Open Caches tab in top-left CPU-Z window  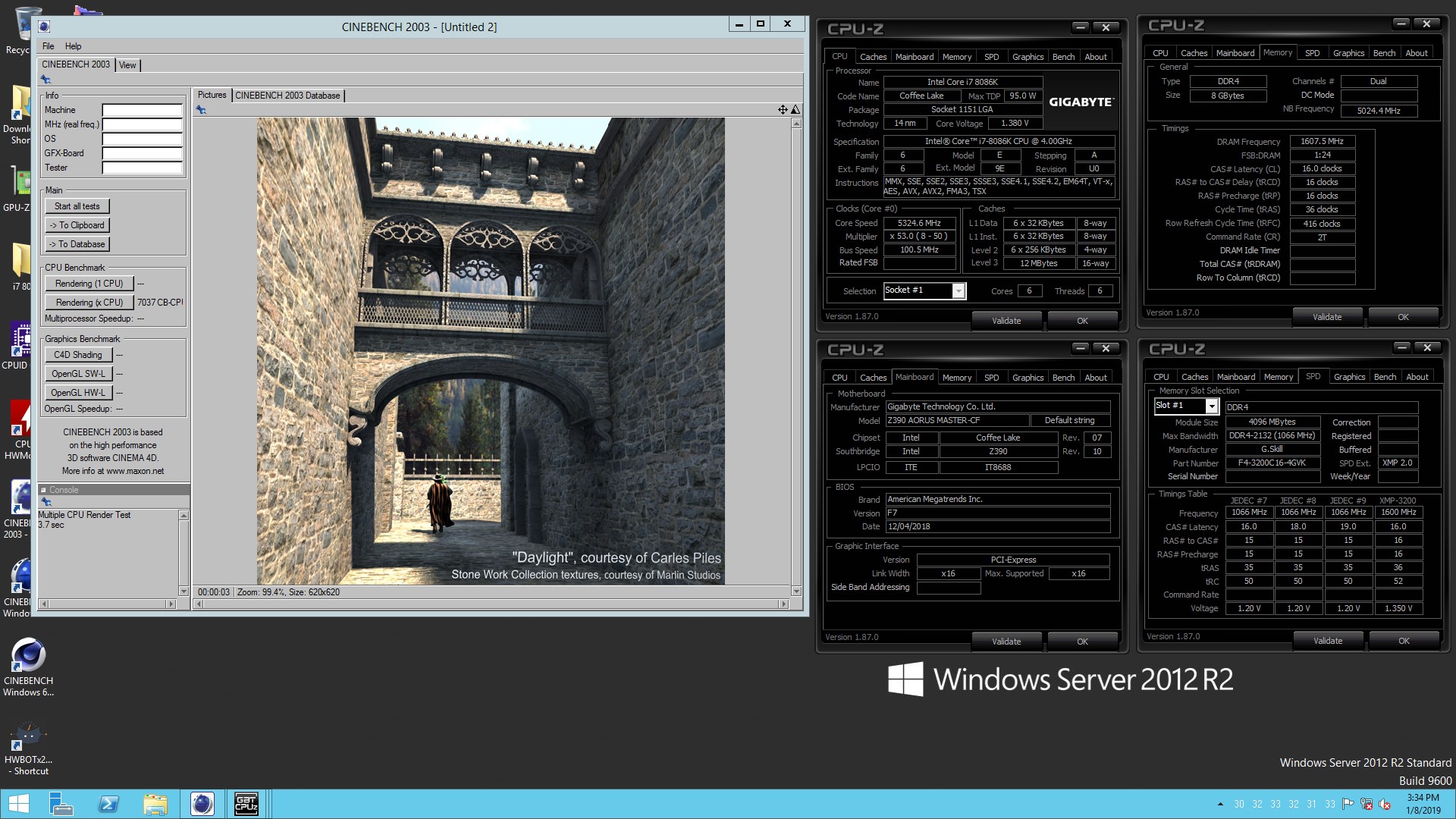point(873,57)
